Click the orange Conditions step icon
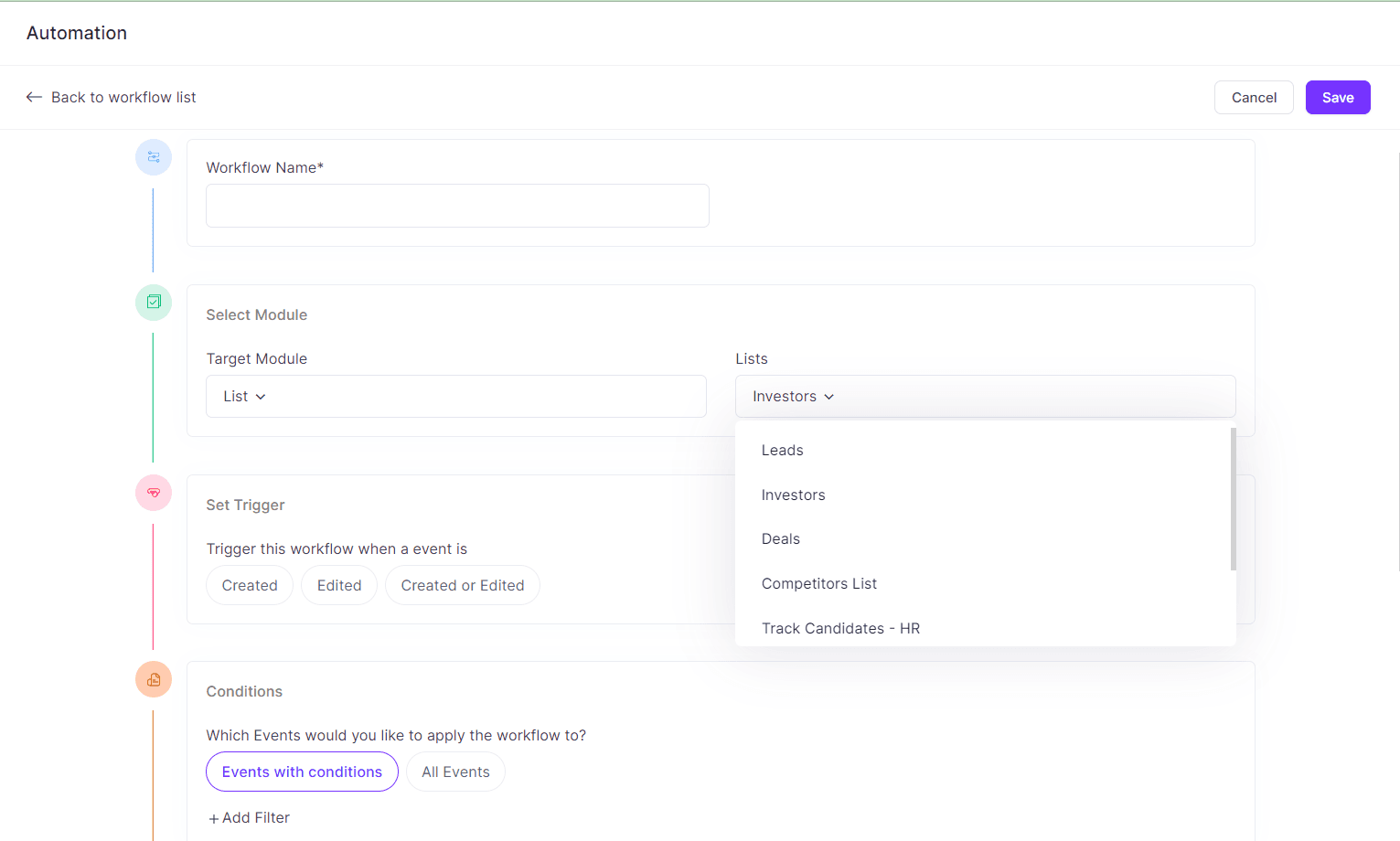The image size is (1400, 841). coord(153,679)
